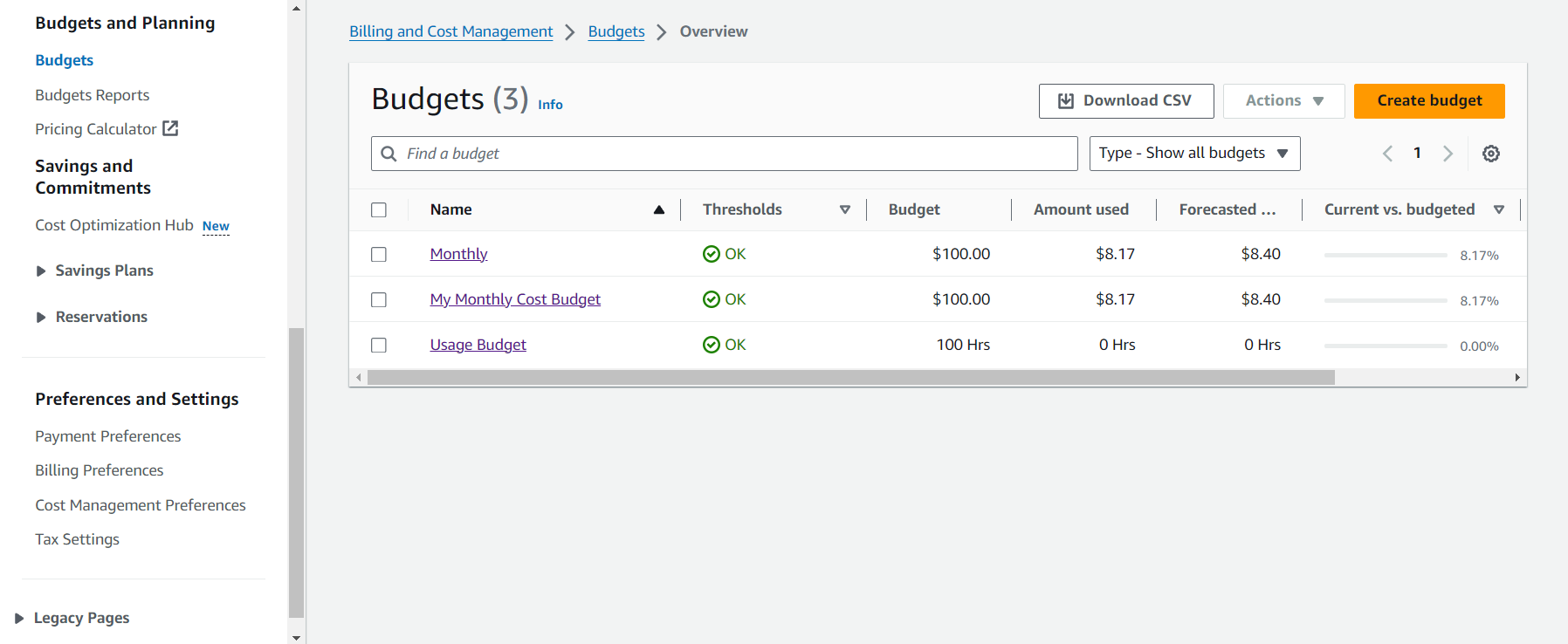Open Budgets Reports in sidebar

point(92,95)
